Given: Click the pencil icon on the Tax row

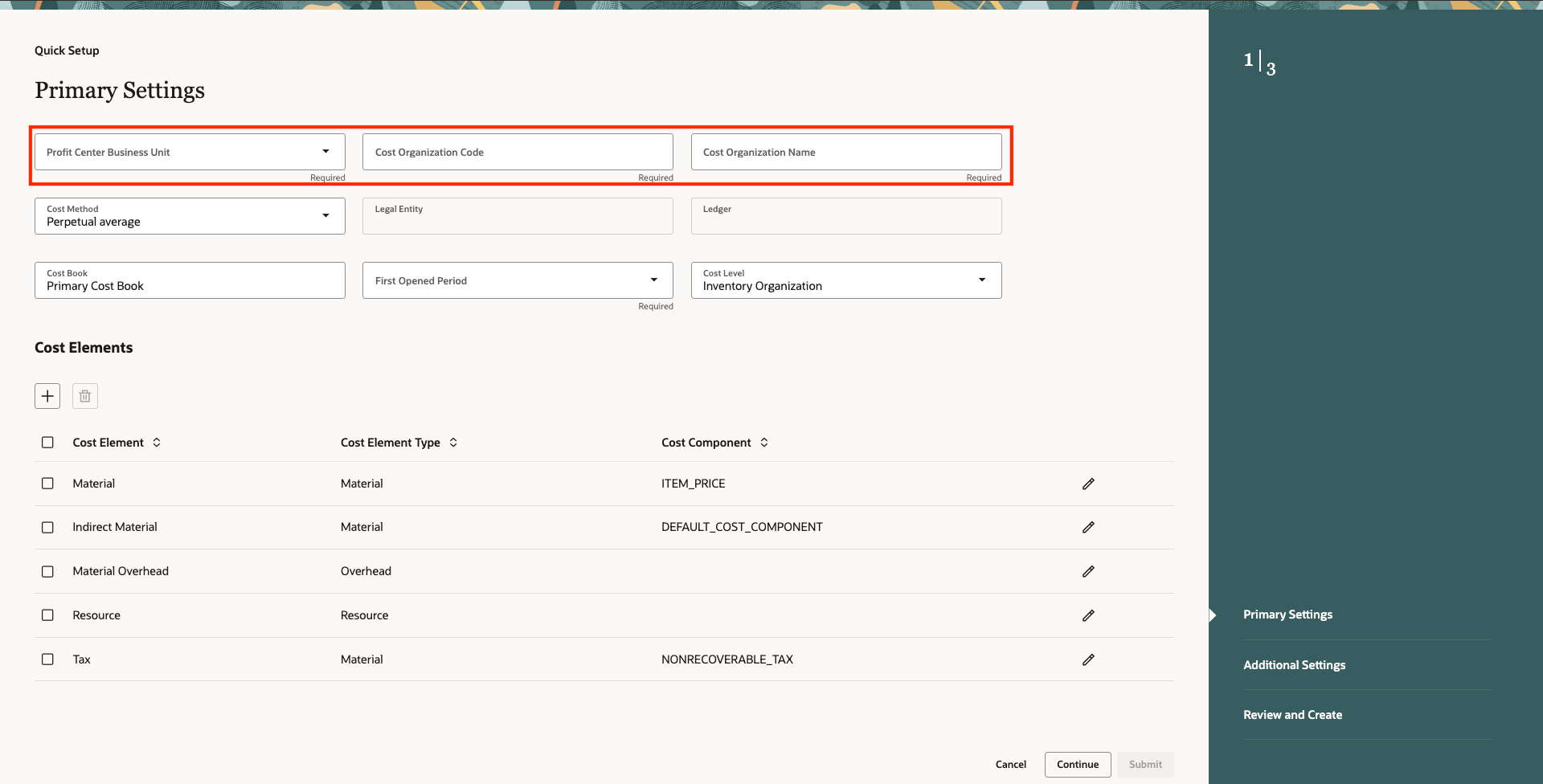Looking at the screenshot, I should click(x=1089, y=659).
